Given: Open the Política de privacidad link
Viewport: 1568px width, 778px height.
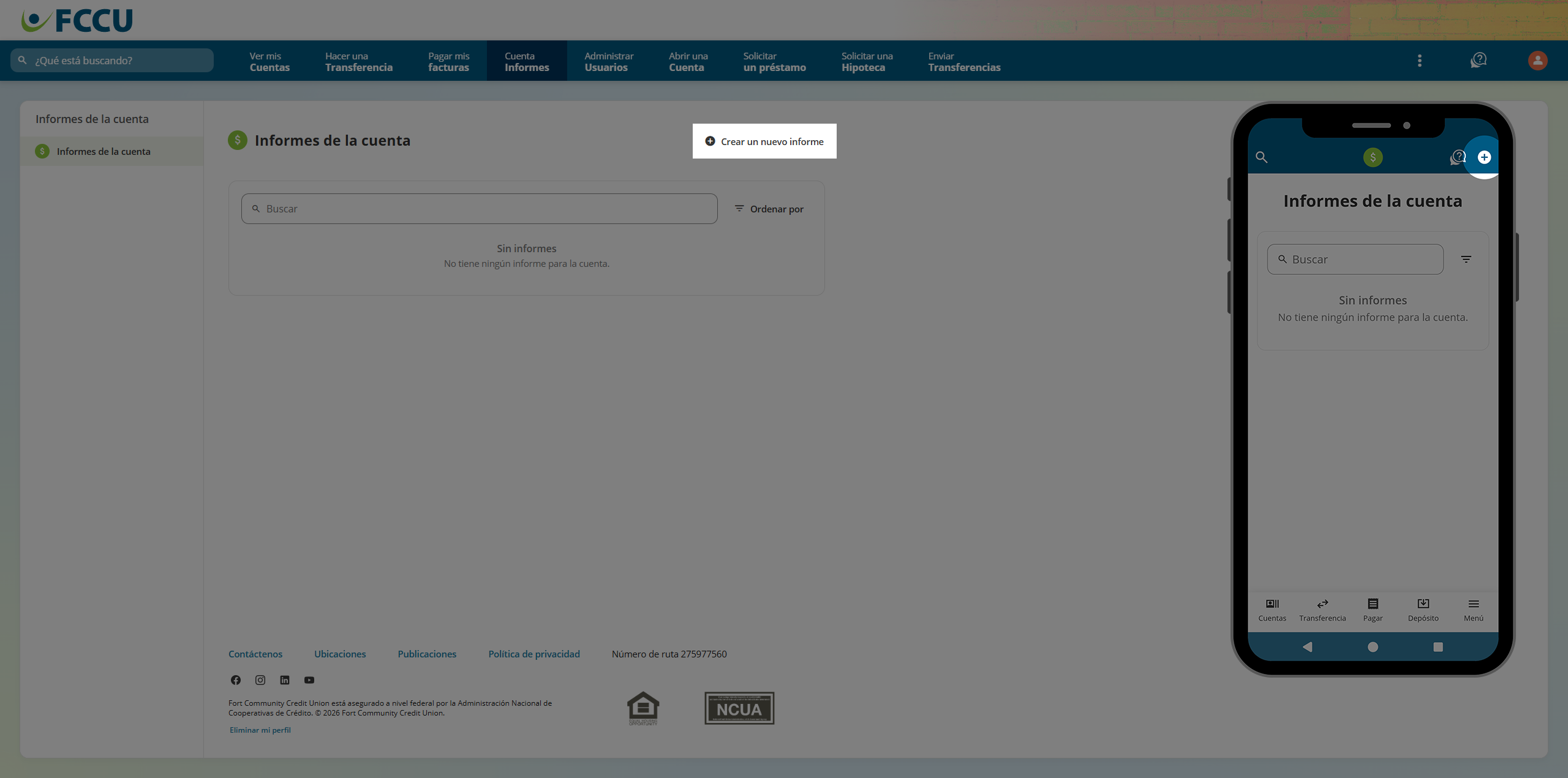Looking at the screenshot, I should 534,654.
